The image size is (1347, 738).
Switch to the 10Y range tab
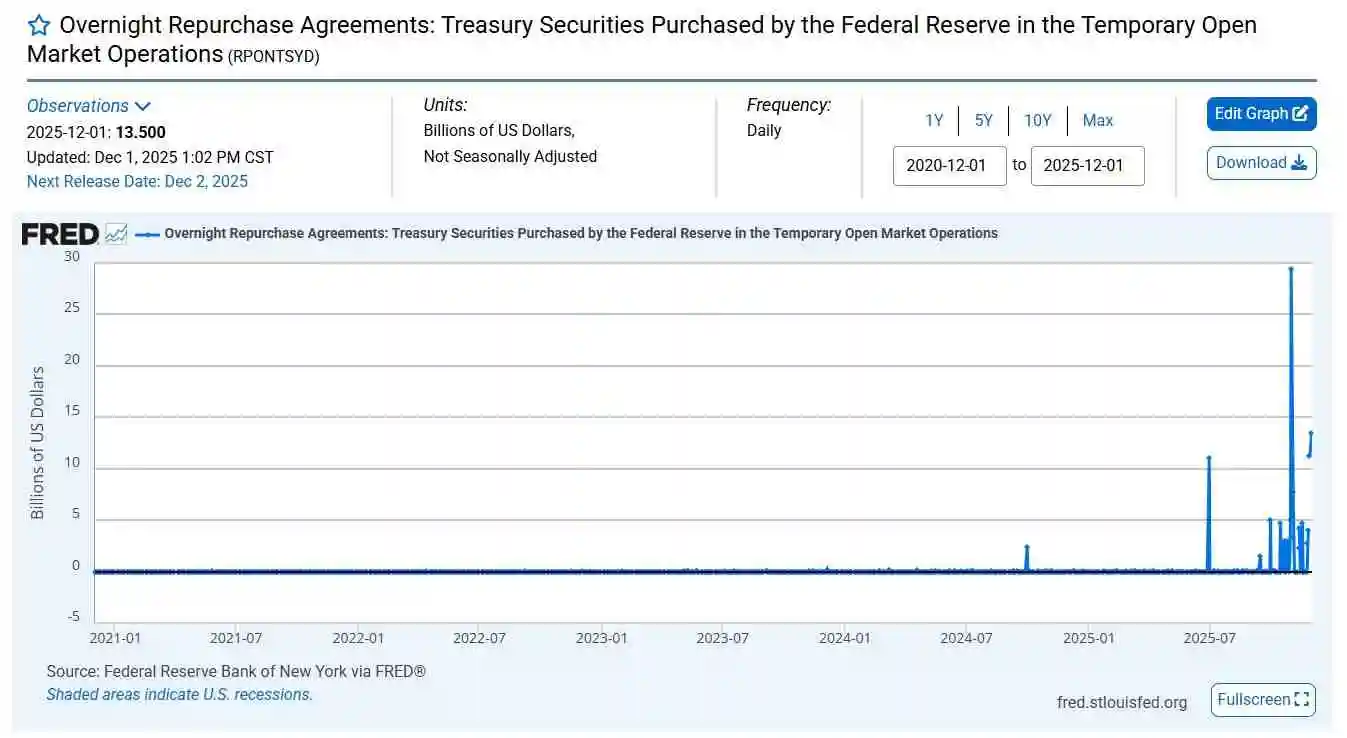click(1037, 120)
